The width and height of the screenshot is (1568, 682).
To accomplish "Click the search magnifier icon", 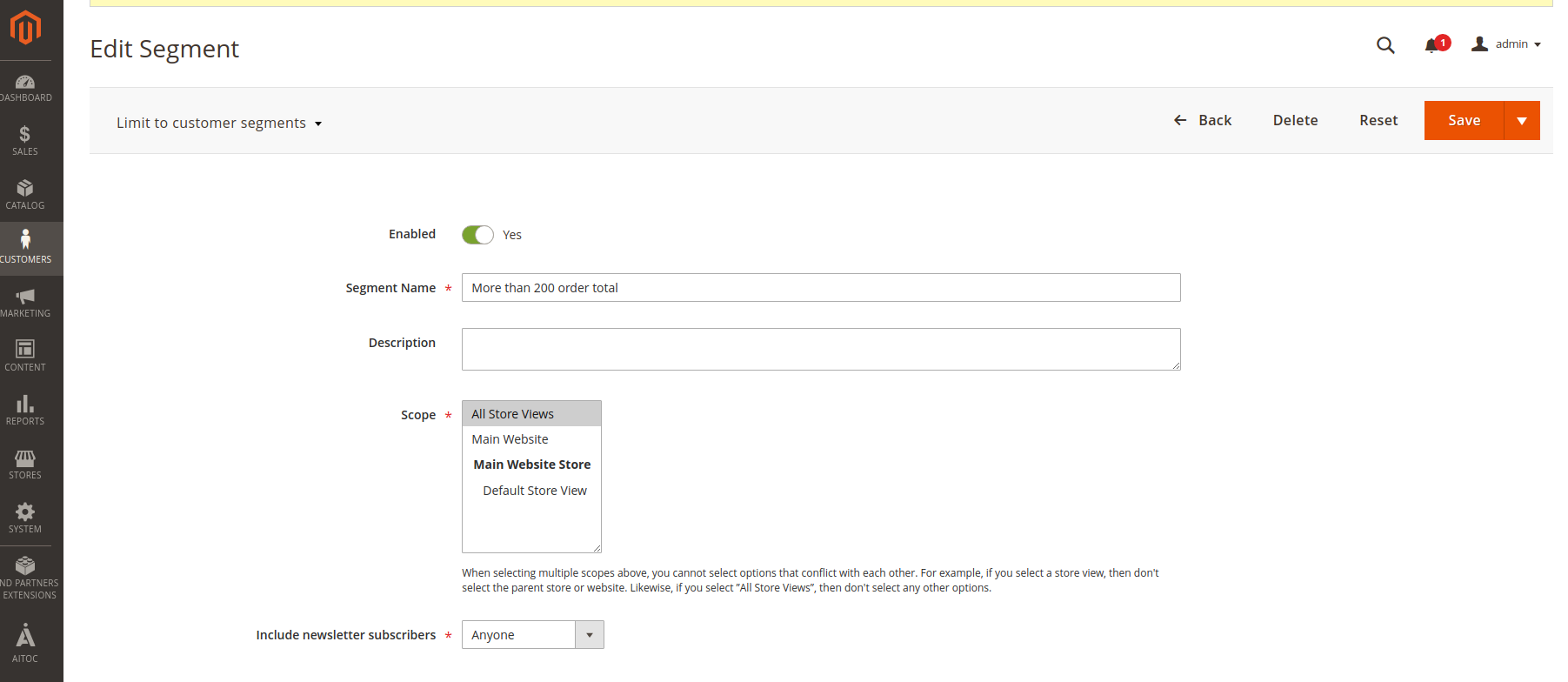I will 1385,44.
